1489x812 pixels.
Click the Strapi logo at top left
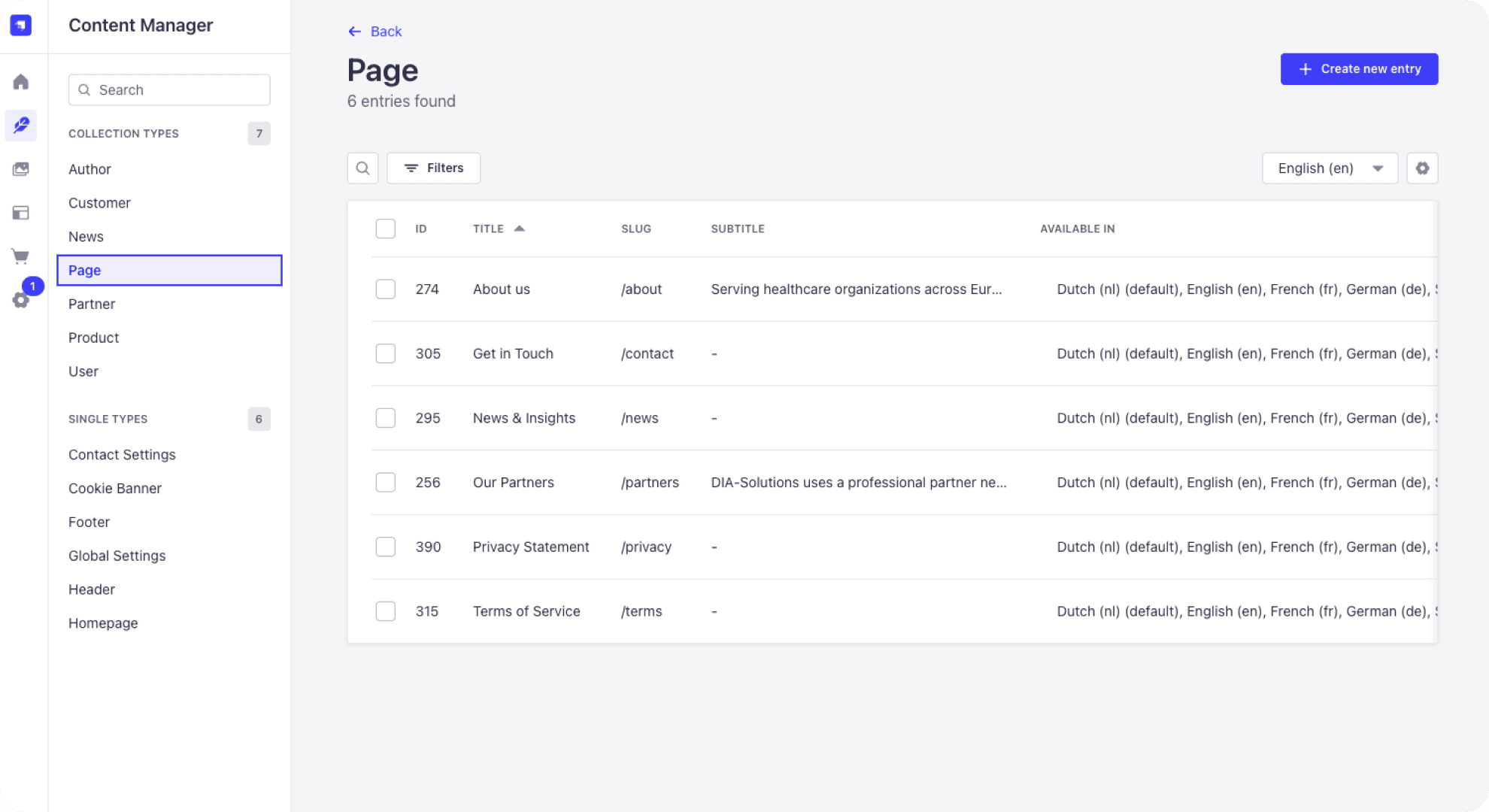pyautogui.click(x=21, y=25)
